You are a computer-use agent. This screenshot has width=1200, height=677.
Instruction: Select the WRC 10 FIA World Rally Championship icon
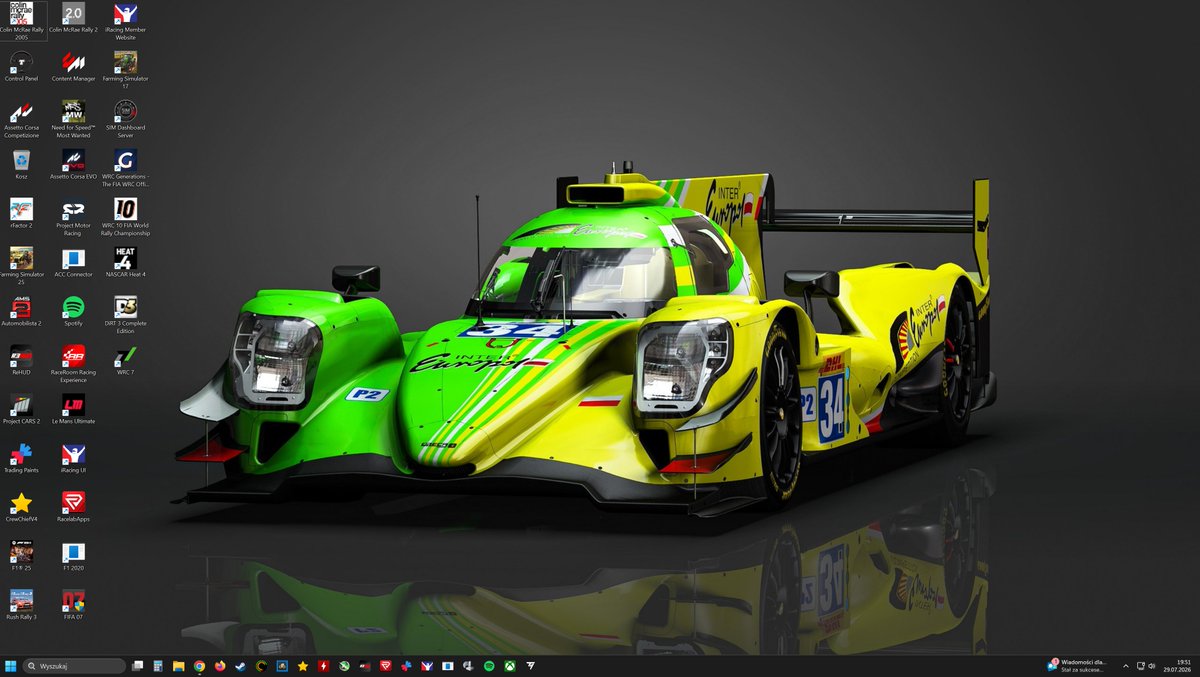[x=126, y=217]
